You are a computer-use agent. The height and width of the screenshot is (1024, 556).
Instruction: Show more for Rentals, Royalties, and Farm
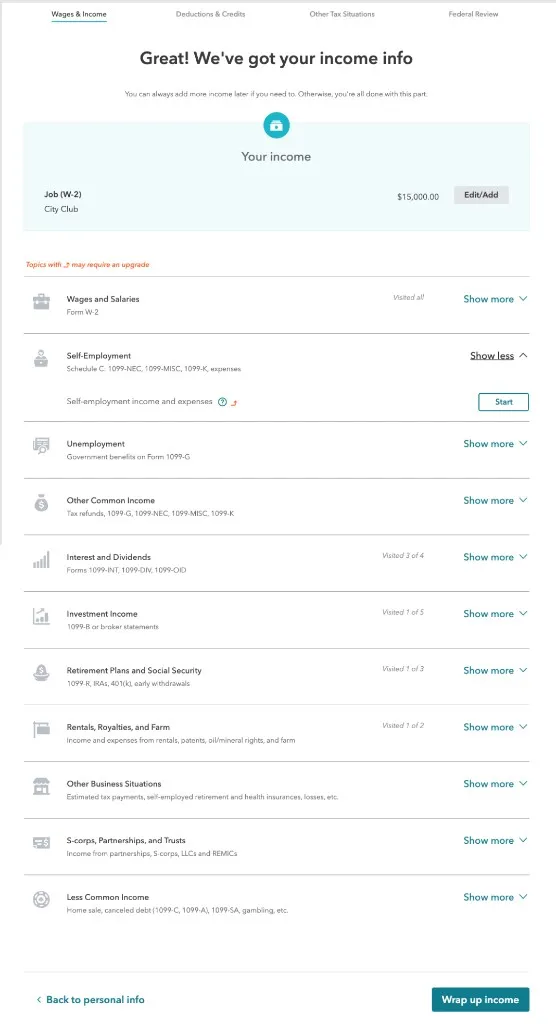(495, 727)
